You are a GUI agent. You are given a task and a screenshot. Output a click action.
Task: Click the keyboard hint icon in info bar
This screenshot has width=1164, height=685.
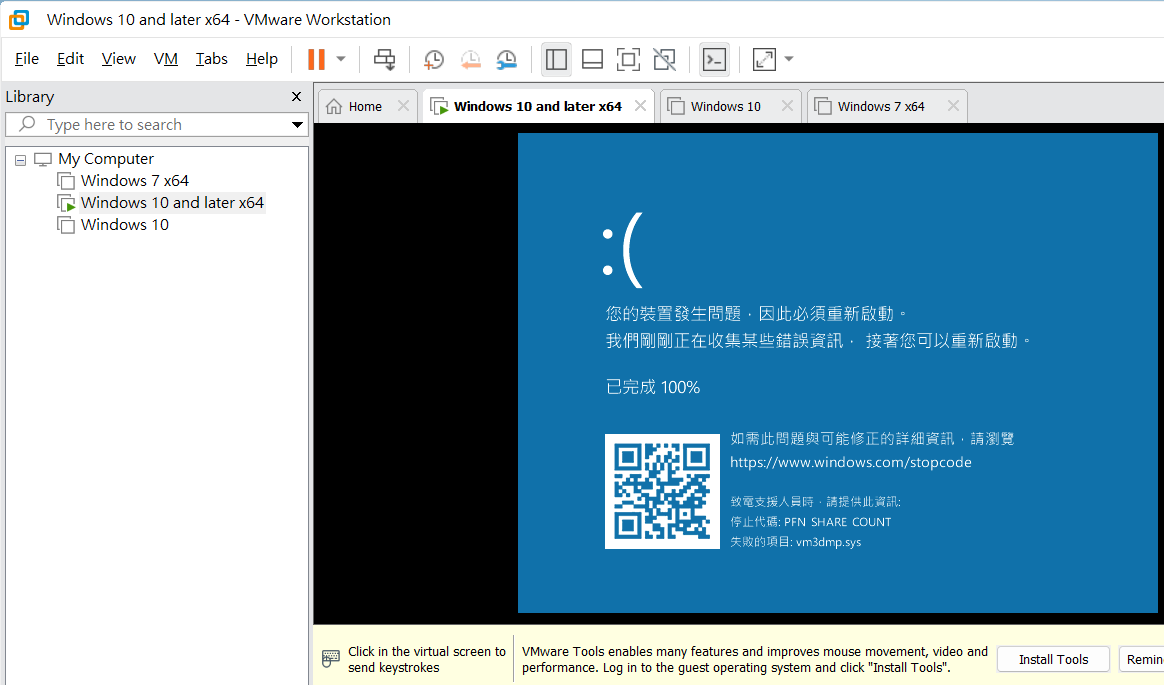coord(330,659)
